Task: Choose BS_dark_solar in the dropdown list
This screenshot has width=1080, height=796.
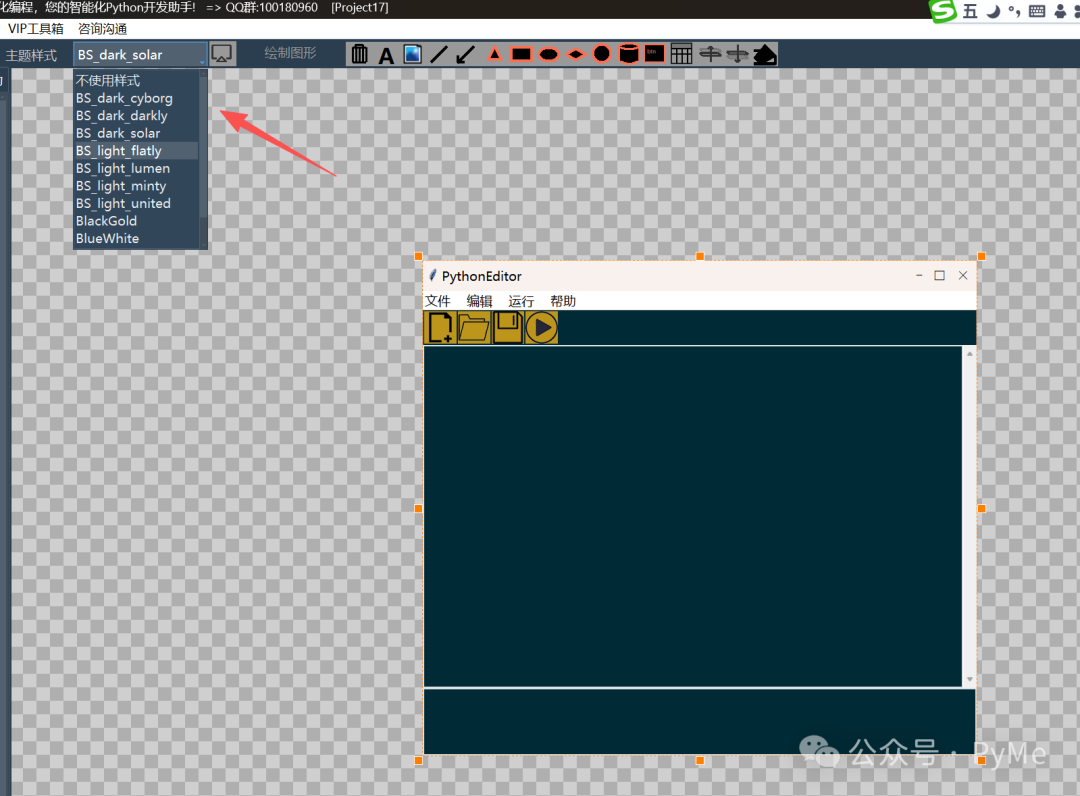Action: tap(136, 133)
